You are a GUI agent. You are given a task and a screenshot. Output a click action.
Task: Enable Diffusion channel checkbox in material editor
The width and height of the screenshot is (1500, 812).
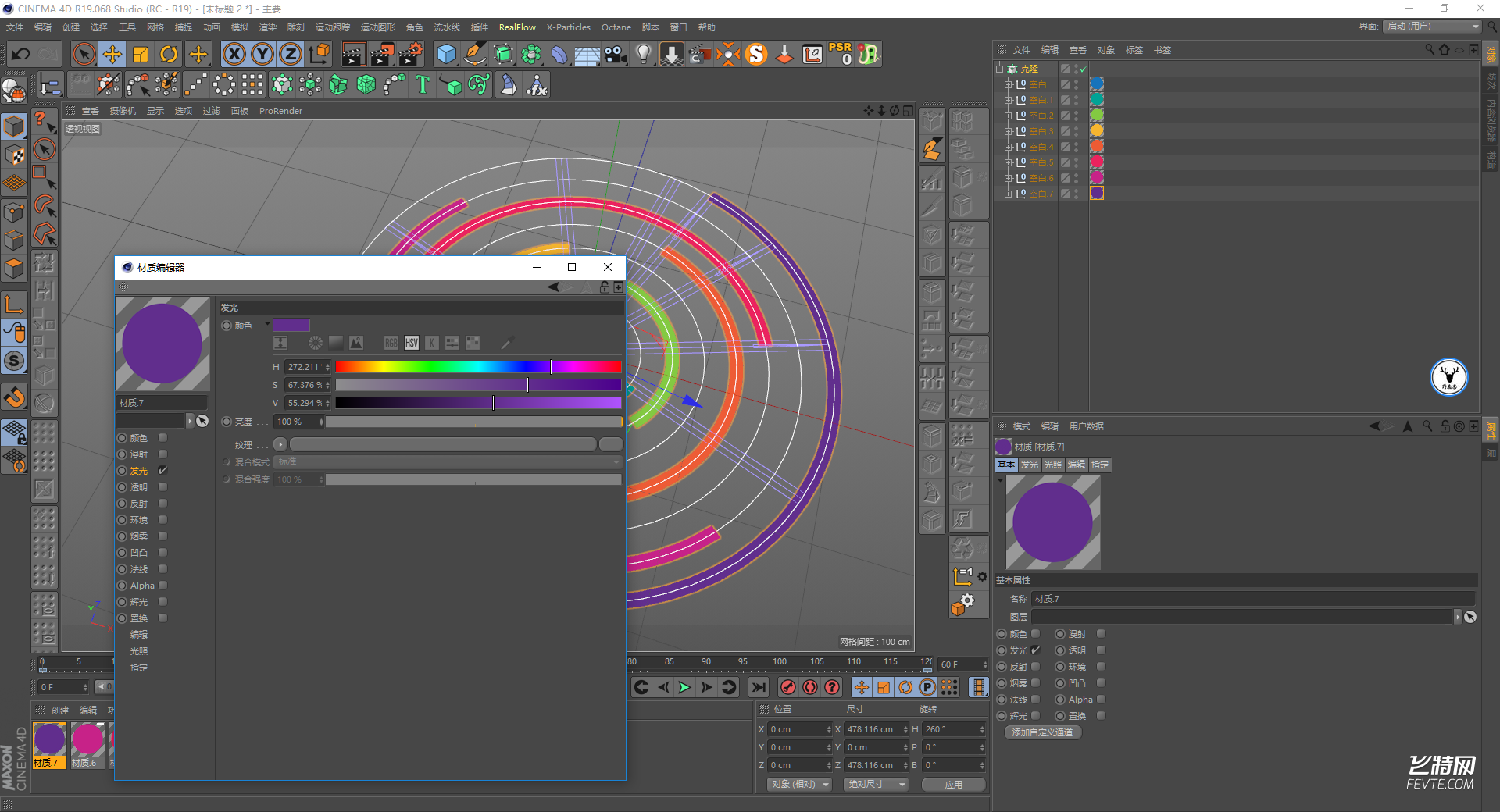(162, 454)
